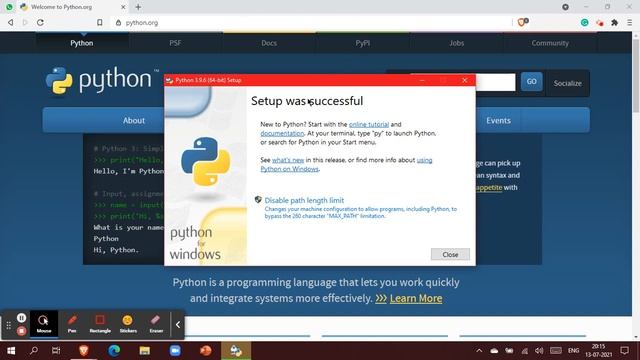This screenshot has width=640, height=360.
Task: Open the notification center icon
Action: (624, 351)
